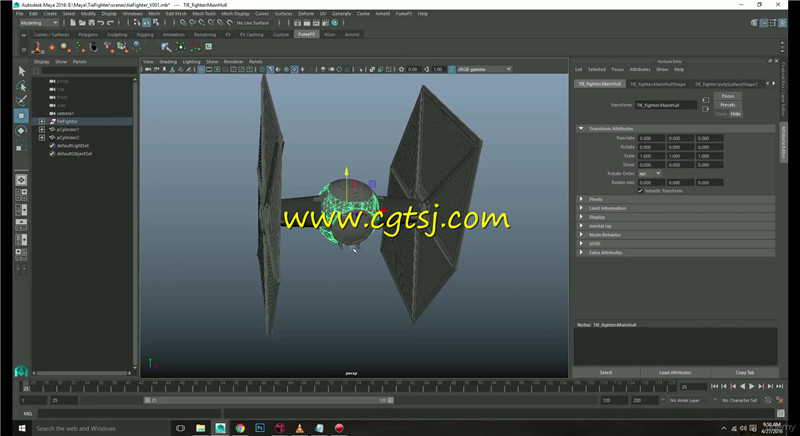Click Select button at panel bottom
800x436 pixels.
click(x=606, y=373)
